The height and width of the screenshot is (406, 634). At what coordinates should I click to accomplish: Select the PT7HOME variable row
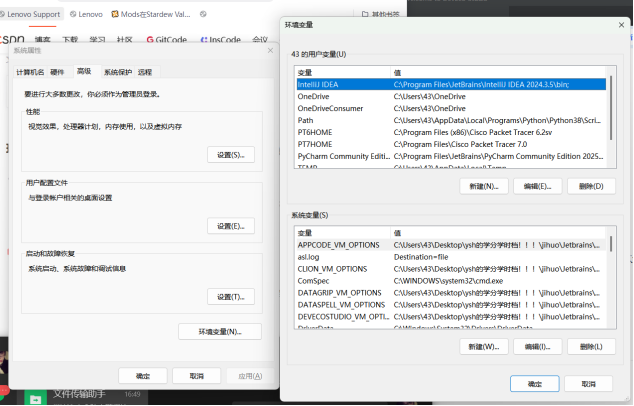click(x=451, y=144)
